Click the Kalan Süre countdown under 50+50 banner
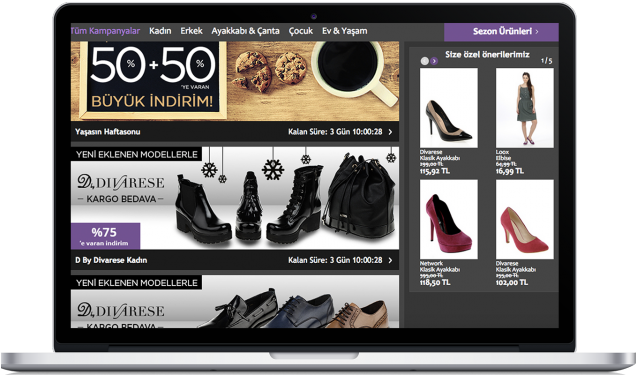Image resolution: width=637 pixels, height=375 pixels. [335, 132]
